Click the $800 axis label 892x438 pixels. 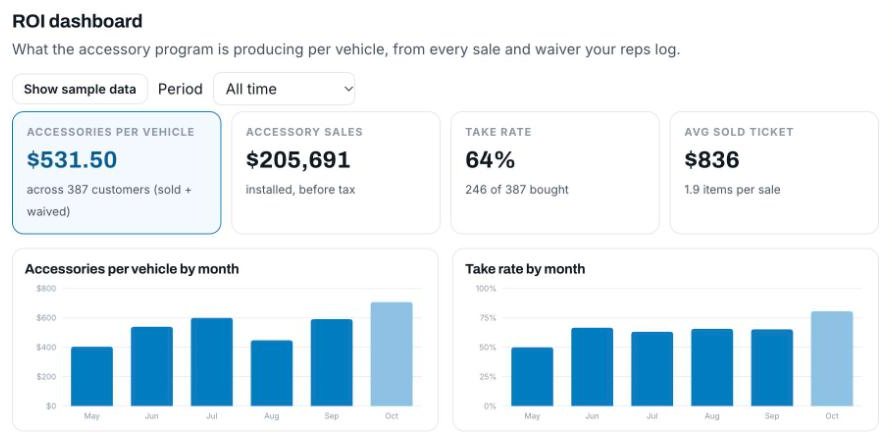tap(46, 288)
